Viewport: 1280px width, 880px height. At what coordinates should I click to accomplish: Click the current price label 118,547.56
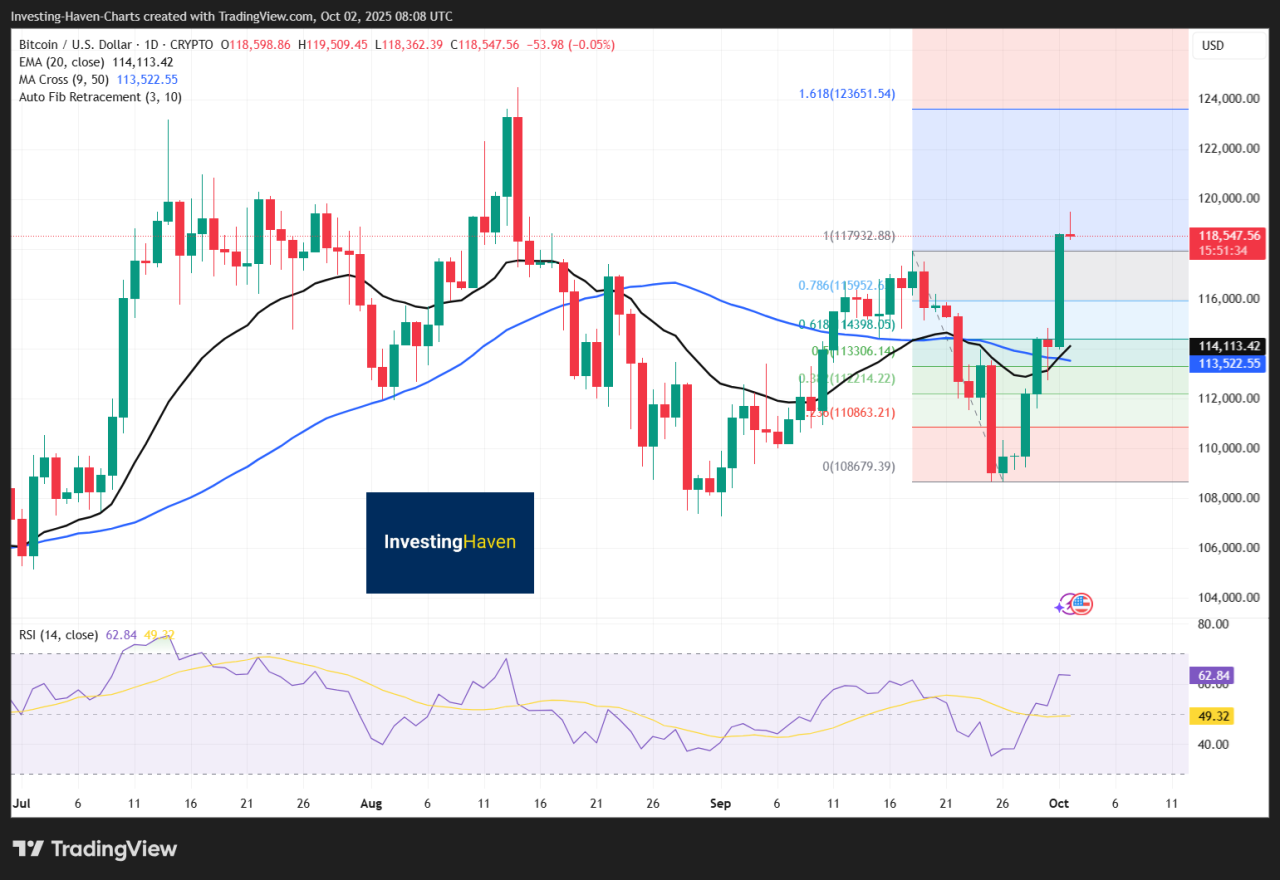1230,235
